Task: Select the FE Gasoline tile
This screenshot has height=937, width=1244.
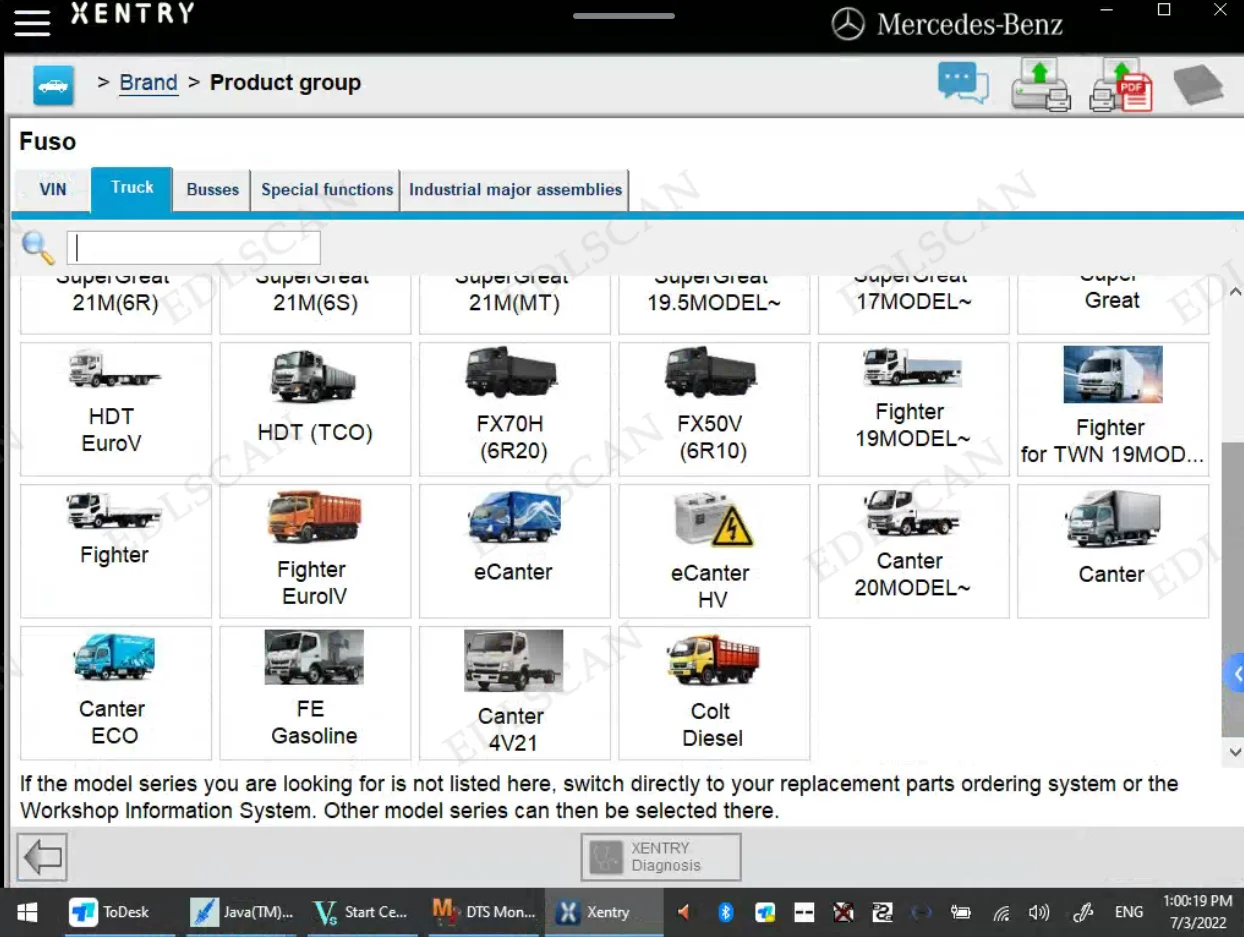Action: [x=315, y=693]
